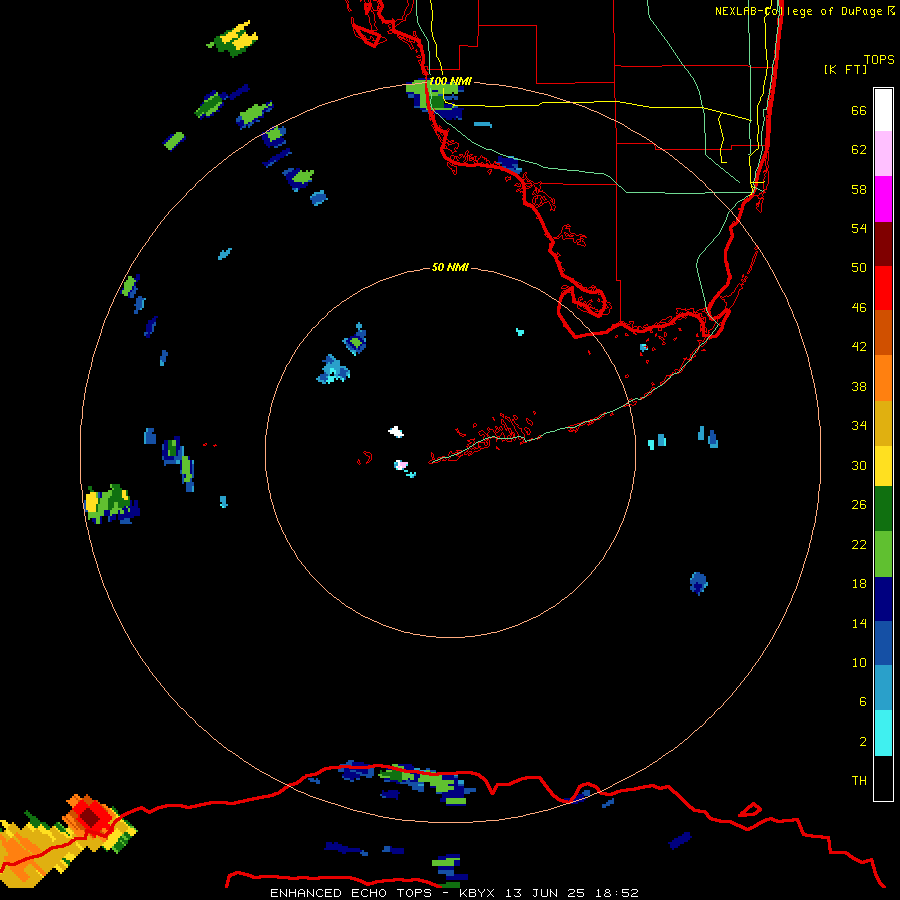Viewport: 900px width, 900px height.
Task: Select the bright red legend swatch
Action: (883, 288)
